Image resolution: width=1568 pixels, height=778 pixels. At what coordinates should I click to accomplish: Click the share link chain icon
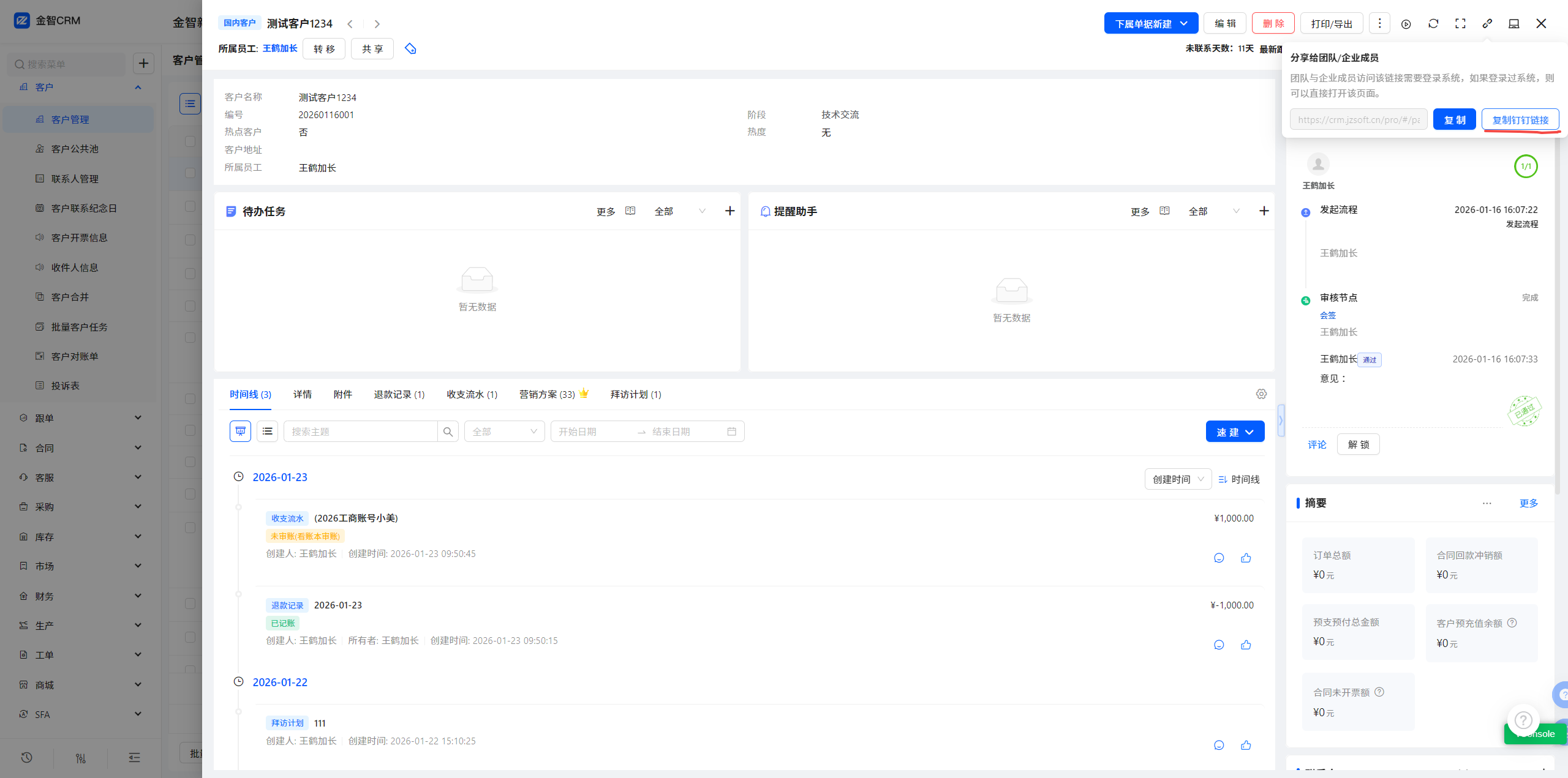[1487, 24]
